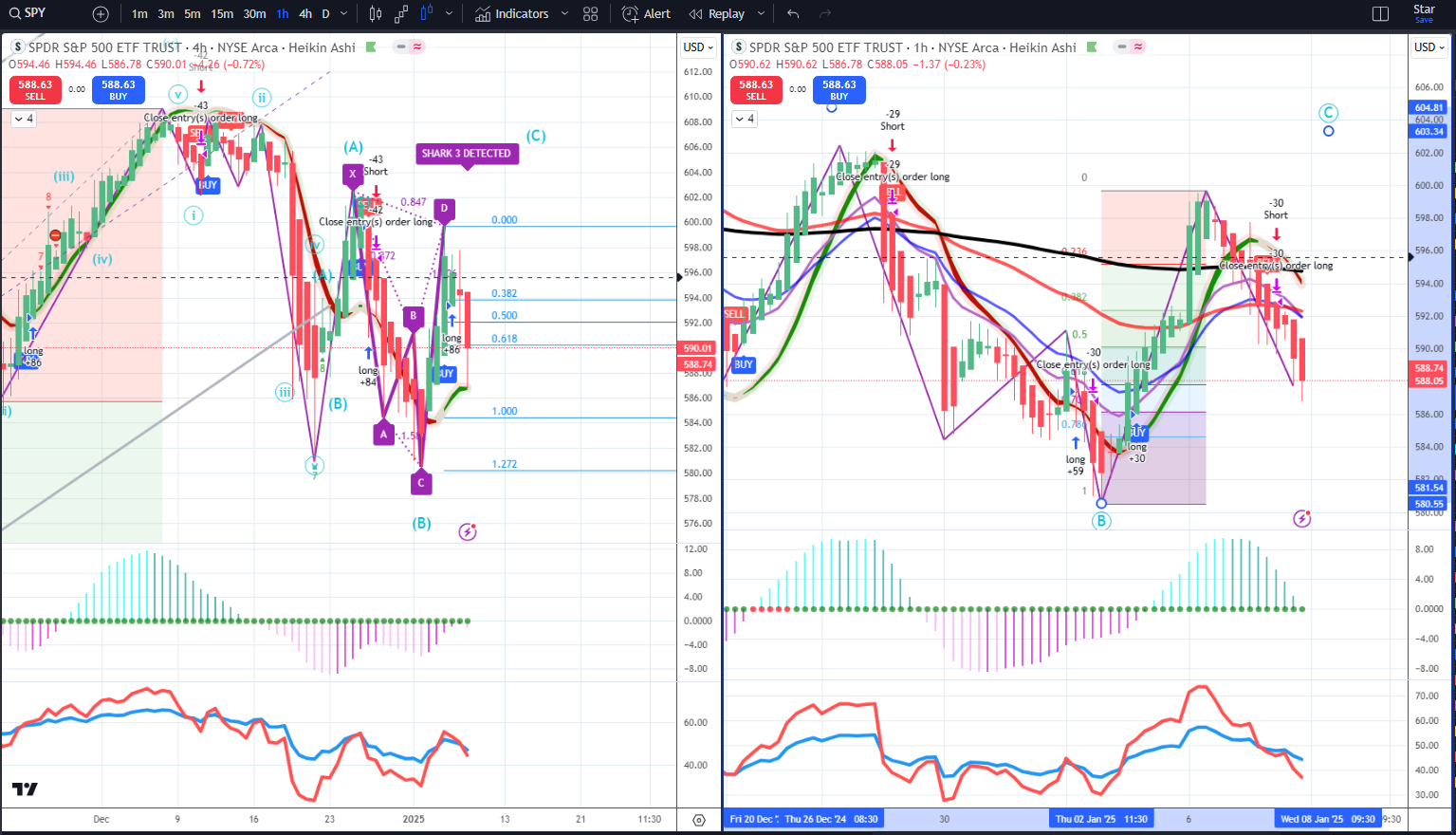Select the 4h timeframe
1456x835 pixels.
(x=305, y=14)
